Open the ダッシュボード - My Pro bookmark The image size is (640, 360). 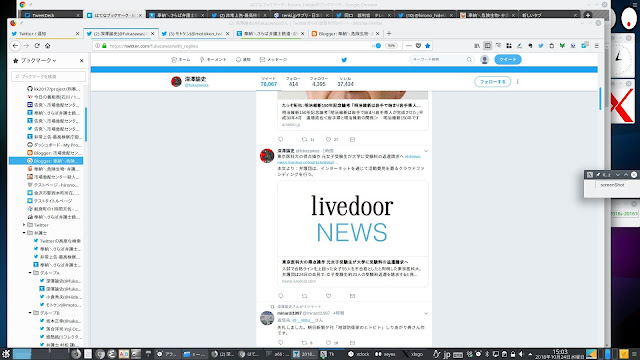(x=54, y=145)
